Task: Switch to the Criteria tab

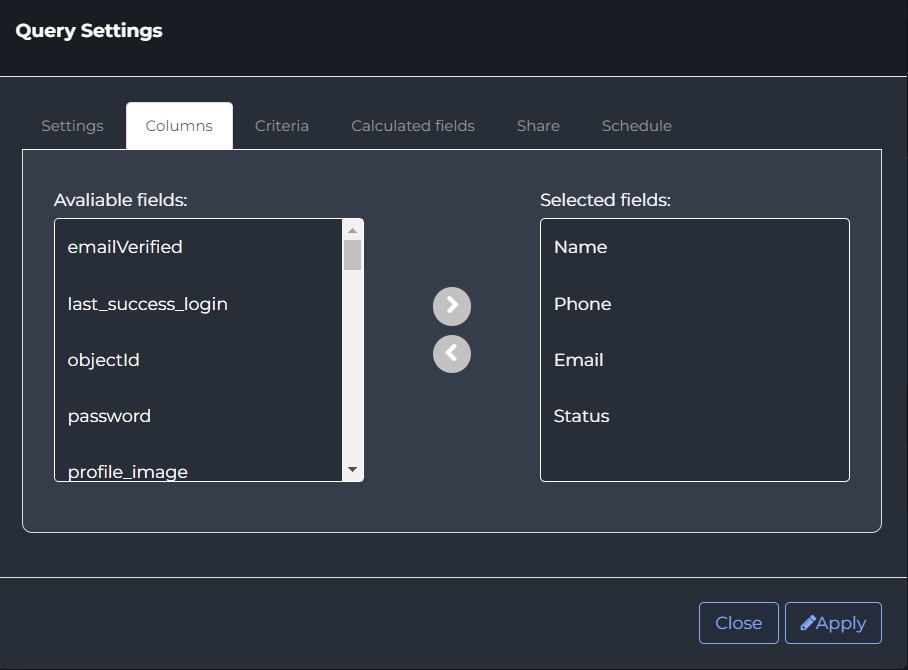Action: point(281,126)
